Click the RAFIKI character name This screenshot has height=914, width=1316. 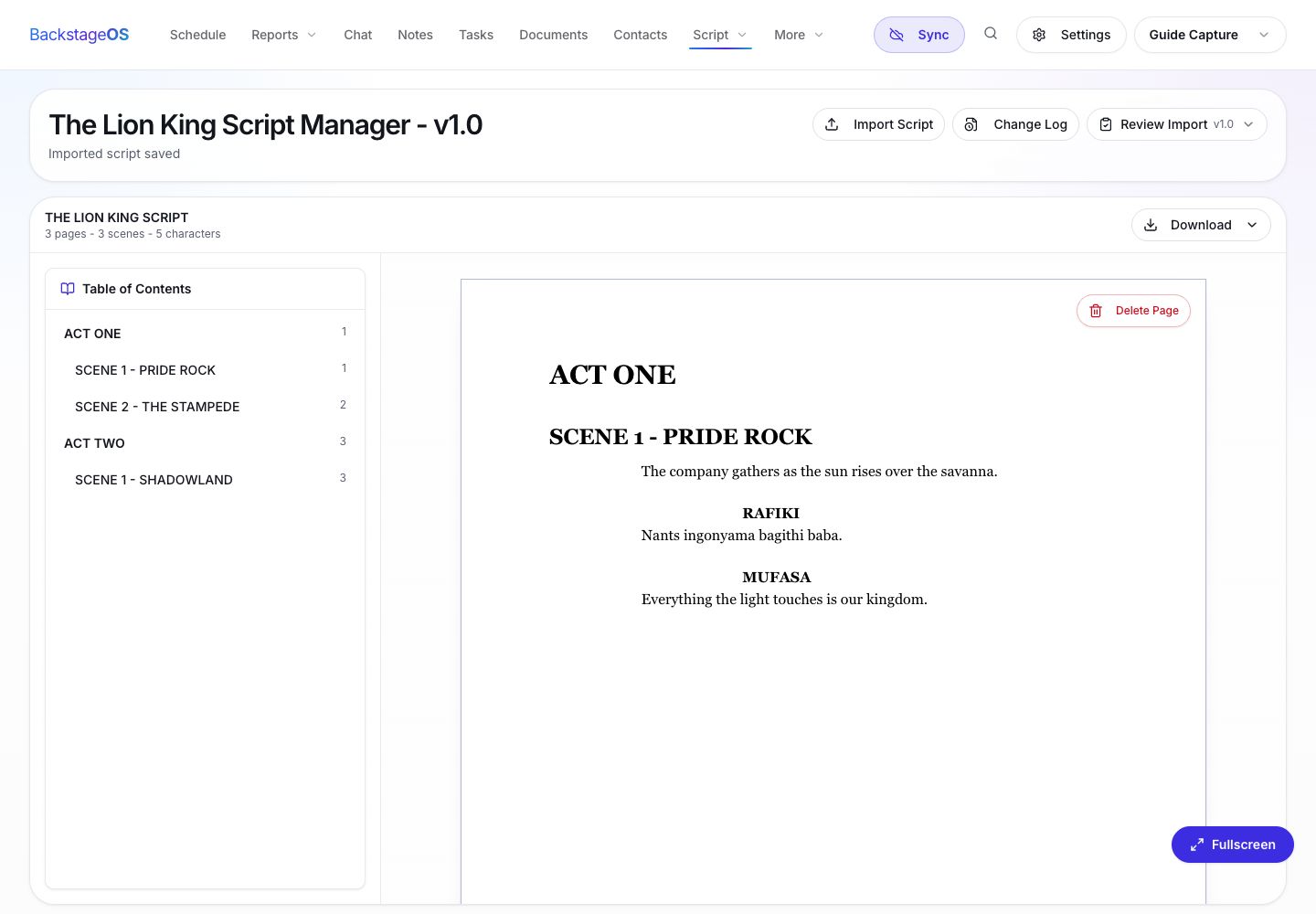tap(770, 514)
